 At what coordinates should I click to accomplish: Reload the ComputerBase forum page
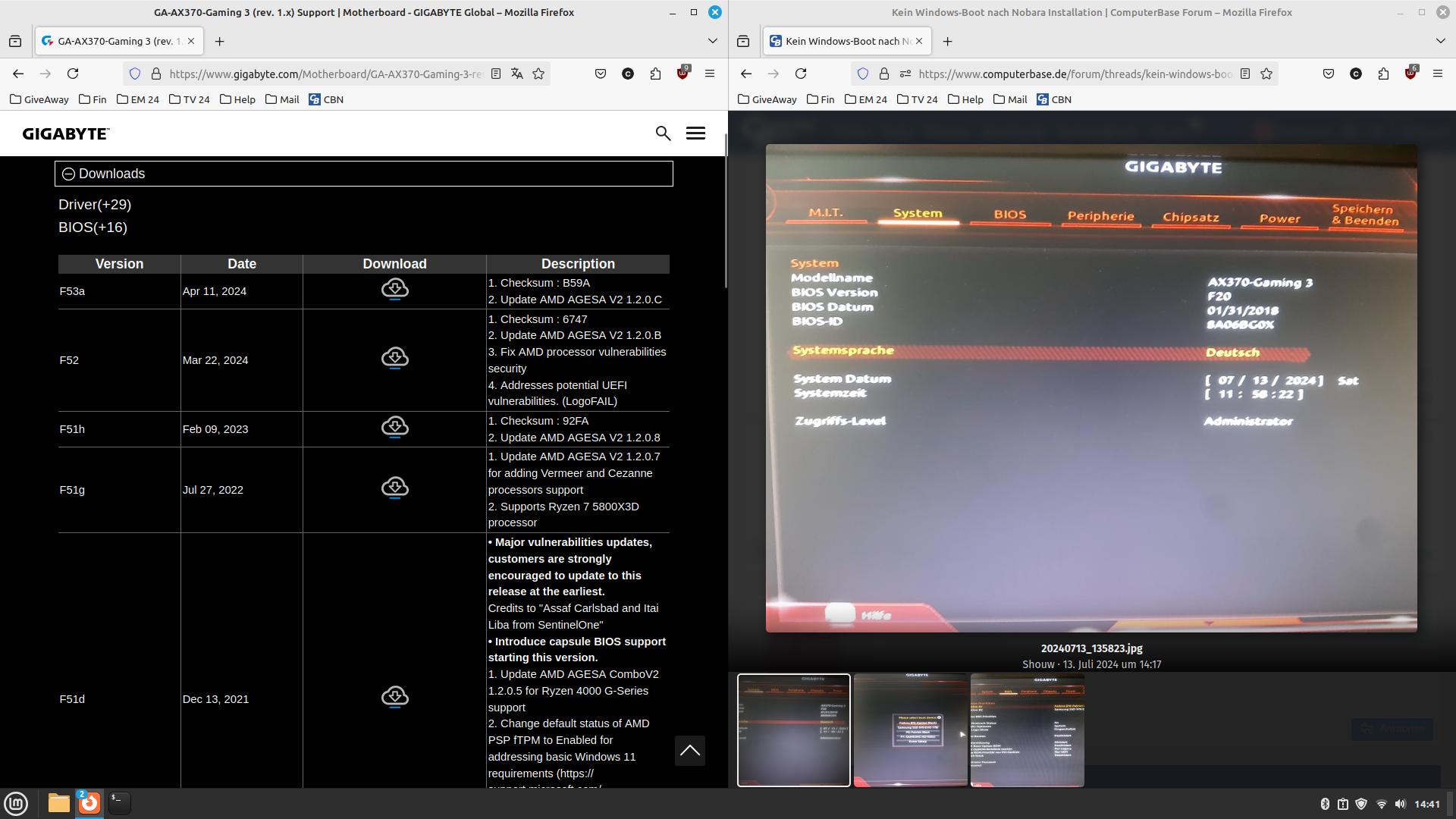[801, 74]
